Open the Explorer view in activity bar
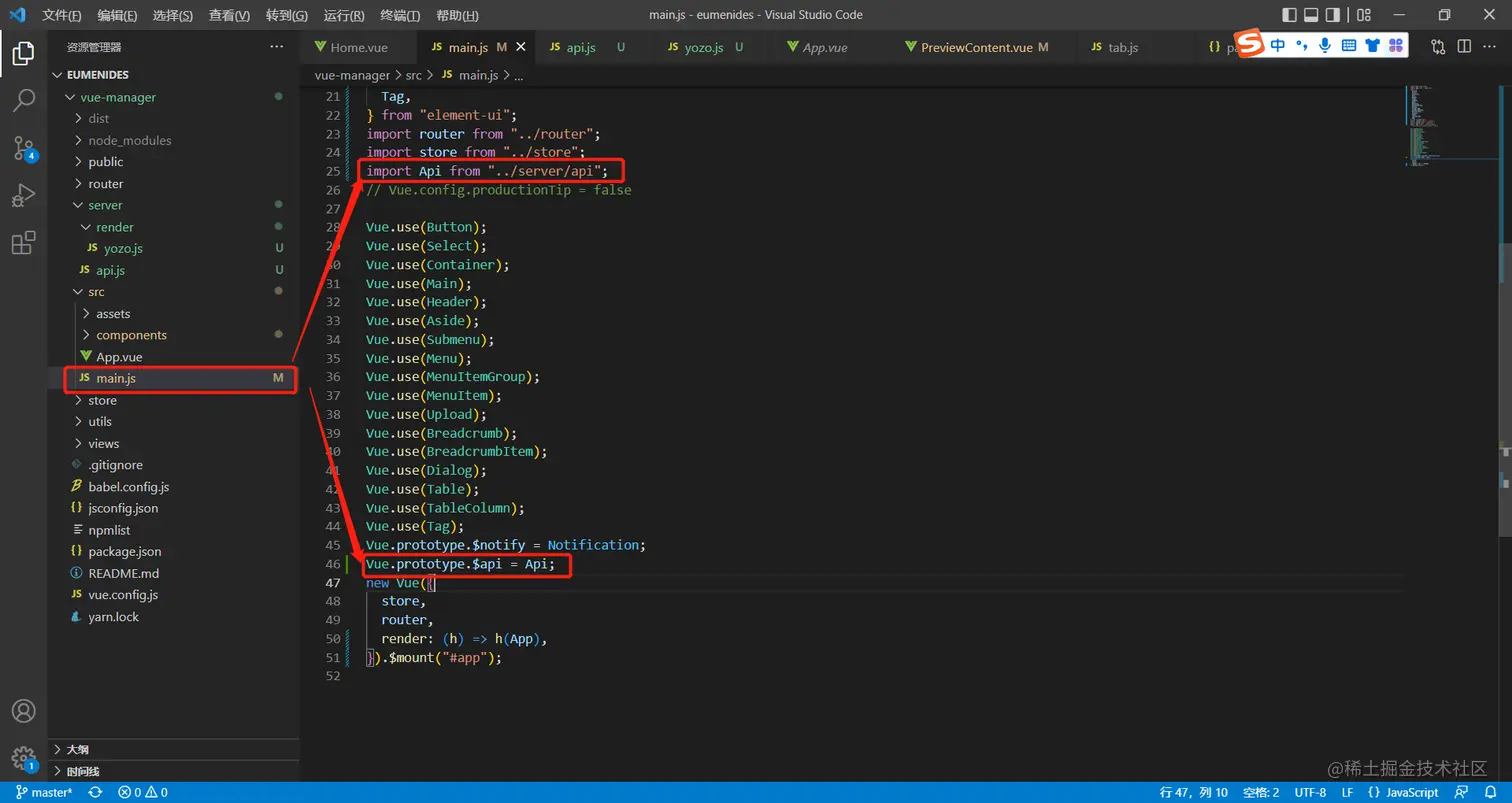 23,53
